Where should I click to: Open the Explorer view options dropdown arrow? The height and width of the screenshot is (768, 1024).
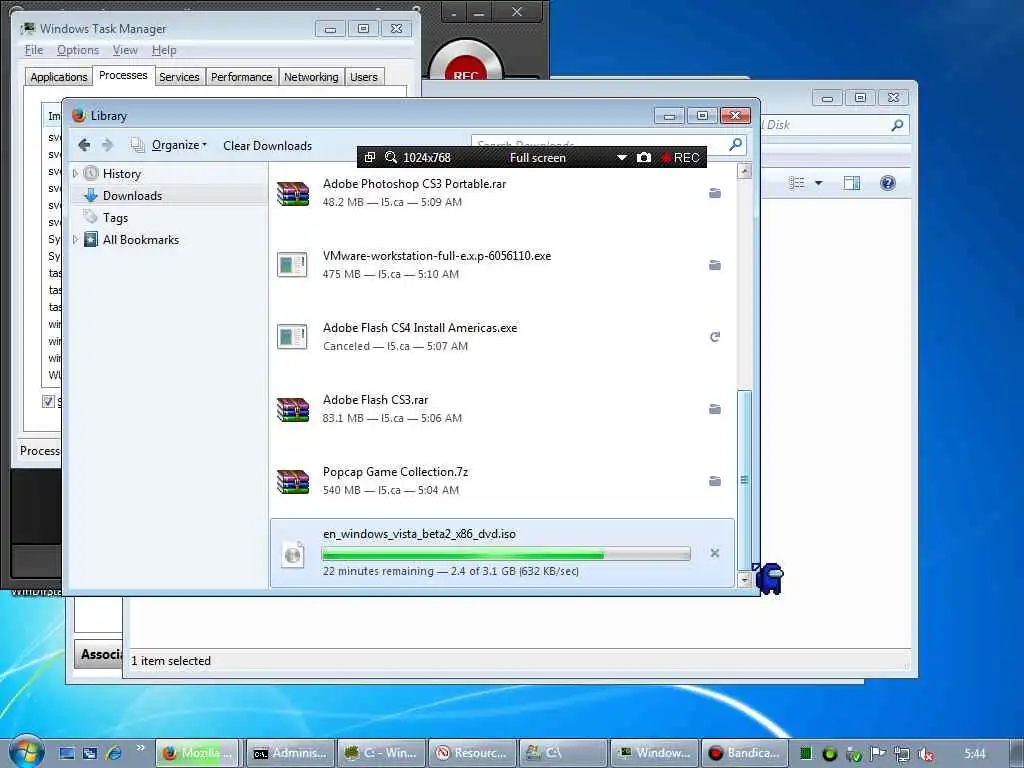coord(818,184)
